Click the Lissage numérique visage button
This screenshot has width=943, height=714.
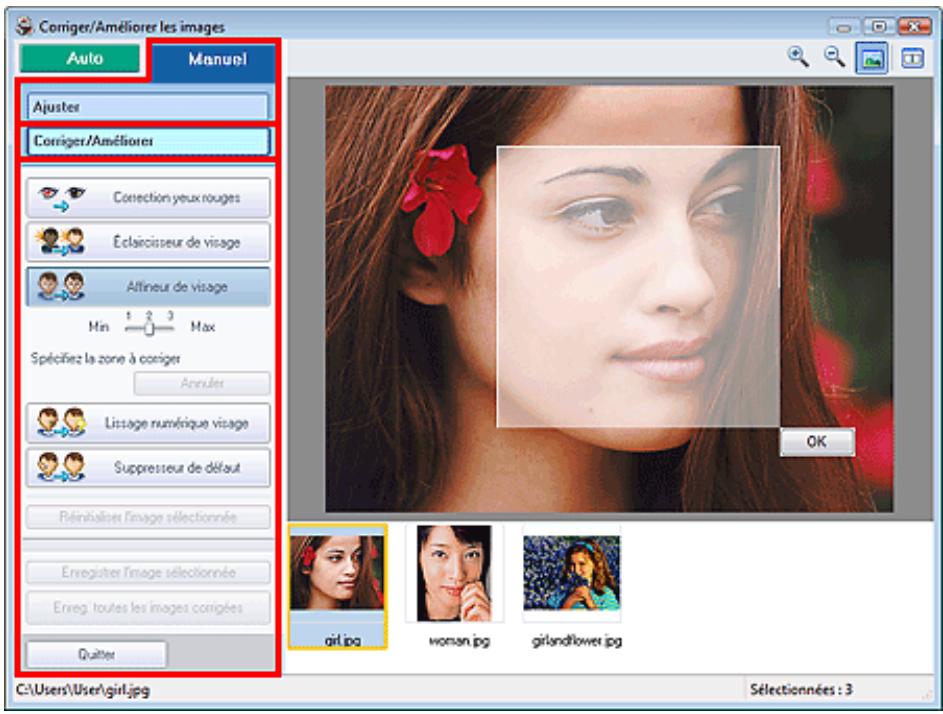click(x=148, y=423)
